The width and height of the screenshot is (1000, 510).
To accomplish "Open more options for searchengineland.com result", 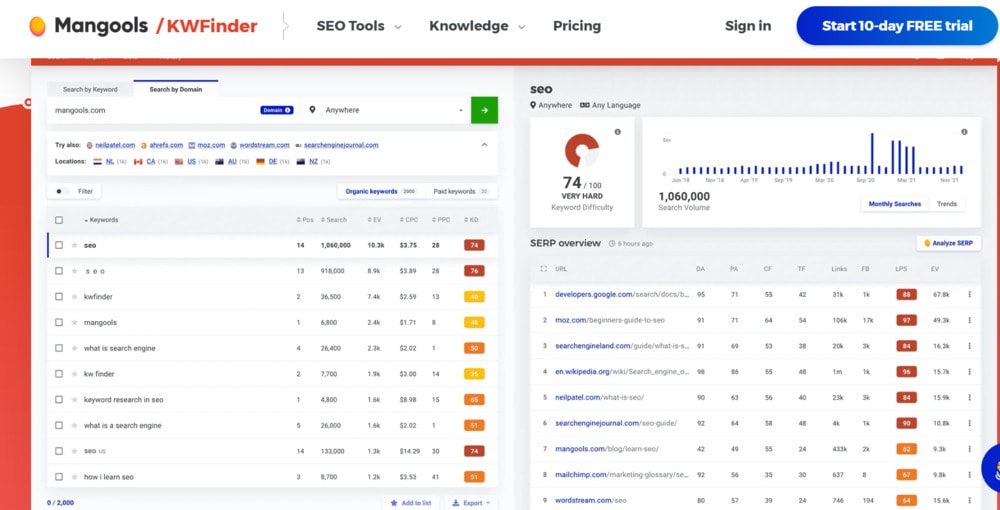I will (x=969, y=346).
